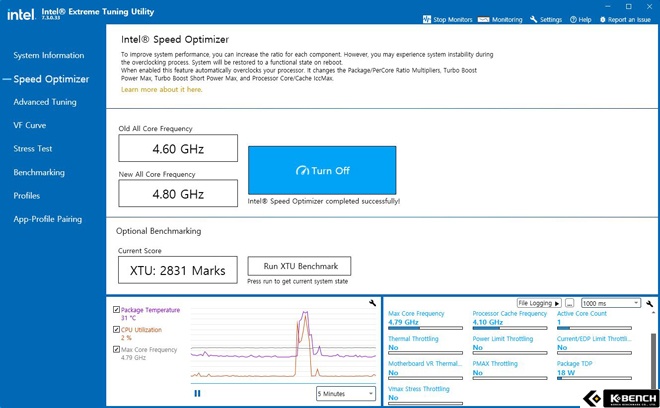This screenshot has width=660, height=408.
Task: Open the 1000 ms polling interval dropdown
Action: (611, 303)
